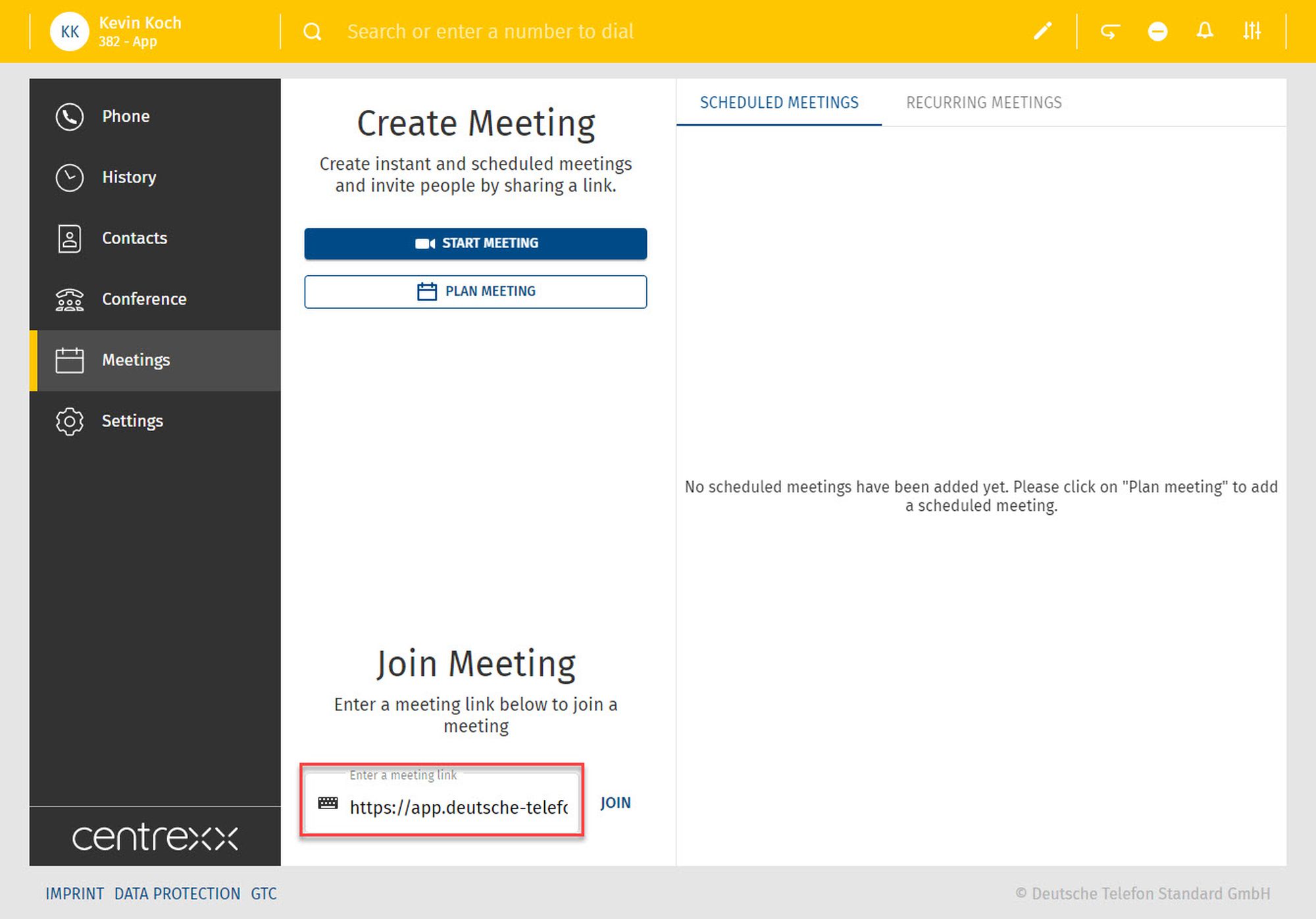Screen dimensions: 1316x919
Task: Click the search magnifier icon
Action: pyautogui.click(x=313, y=32)
